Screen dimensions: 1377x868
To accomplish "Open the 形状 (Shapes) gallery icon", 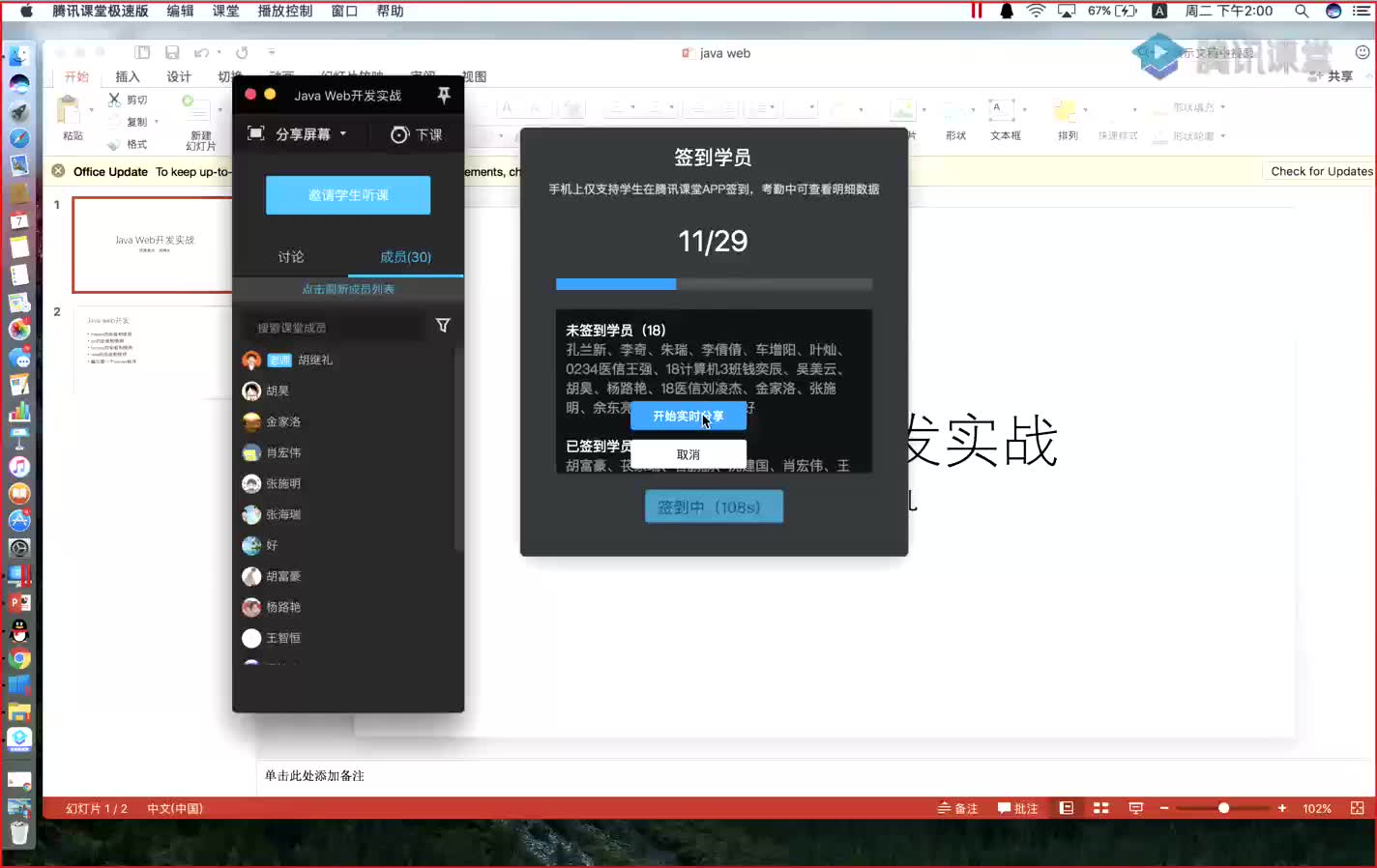I will pos(955,121).
